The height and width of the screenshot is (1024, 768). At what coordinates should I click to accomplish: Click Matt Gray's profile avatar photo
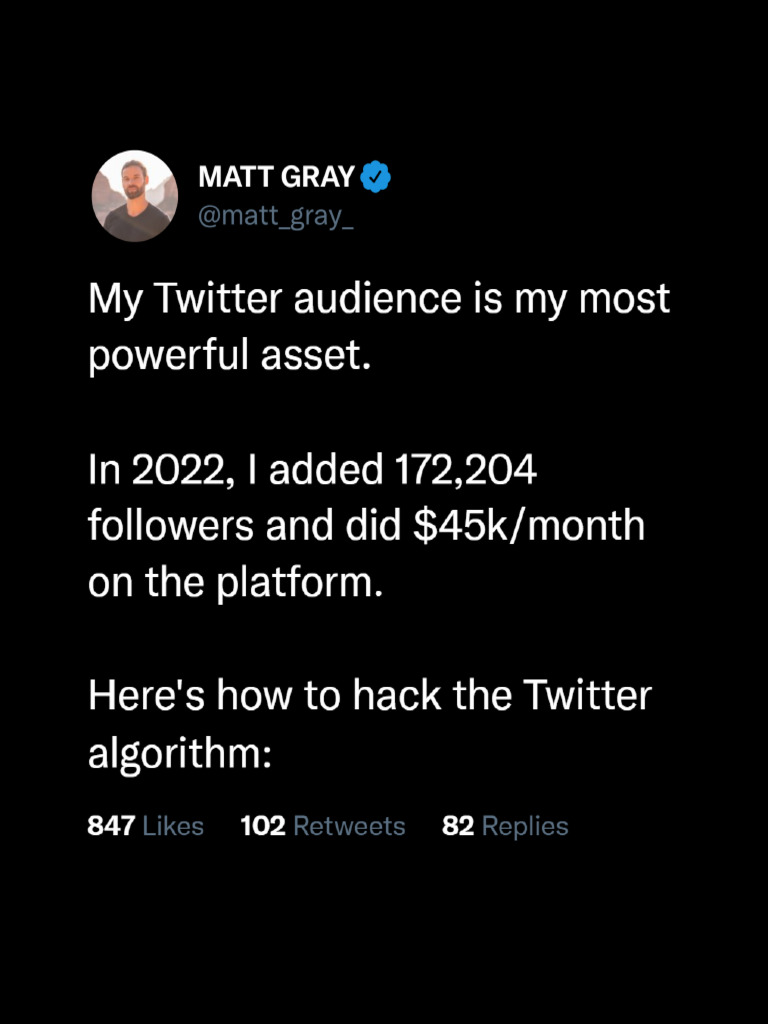tap(135, 196)
